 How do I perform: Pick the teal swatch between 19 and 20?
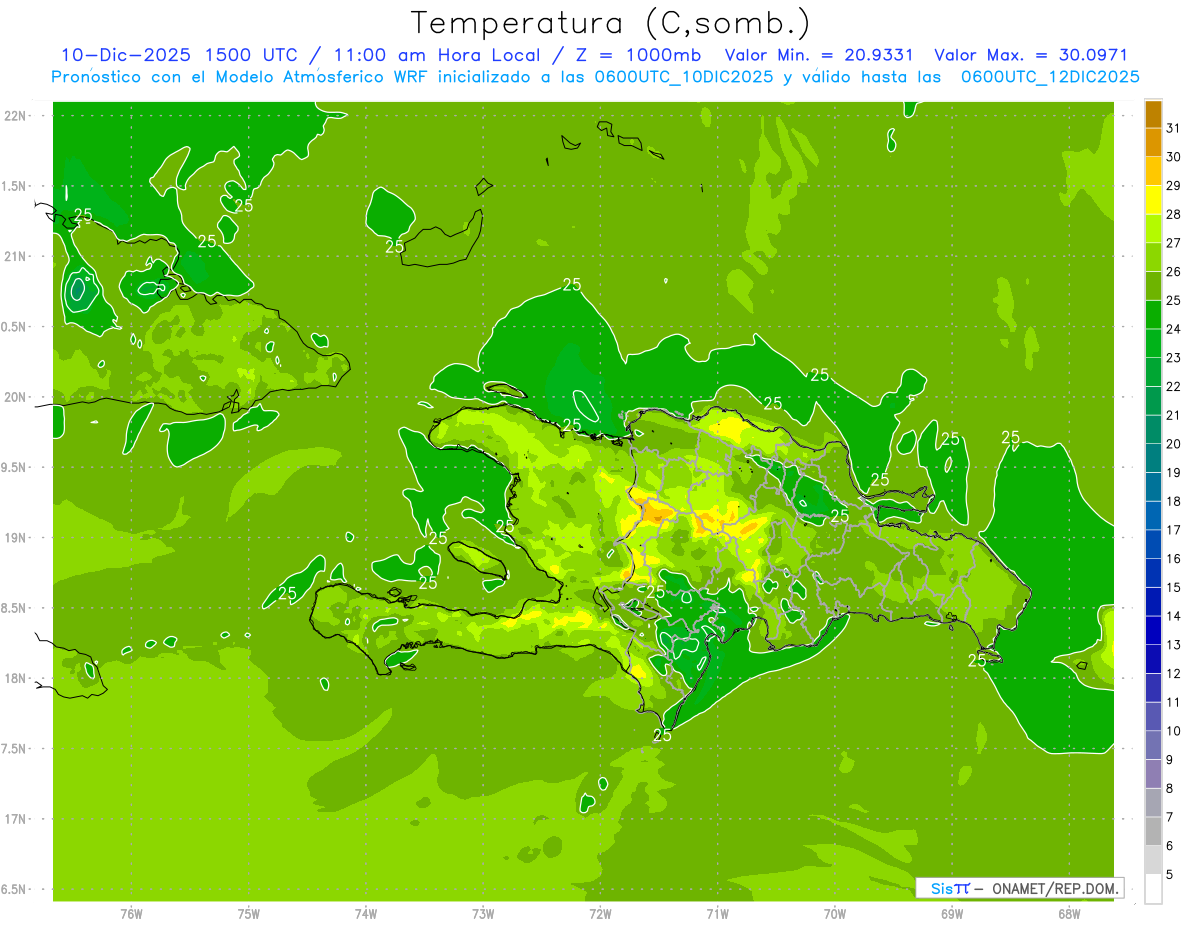point(1153,458)
